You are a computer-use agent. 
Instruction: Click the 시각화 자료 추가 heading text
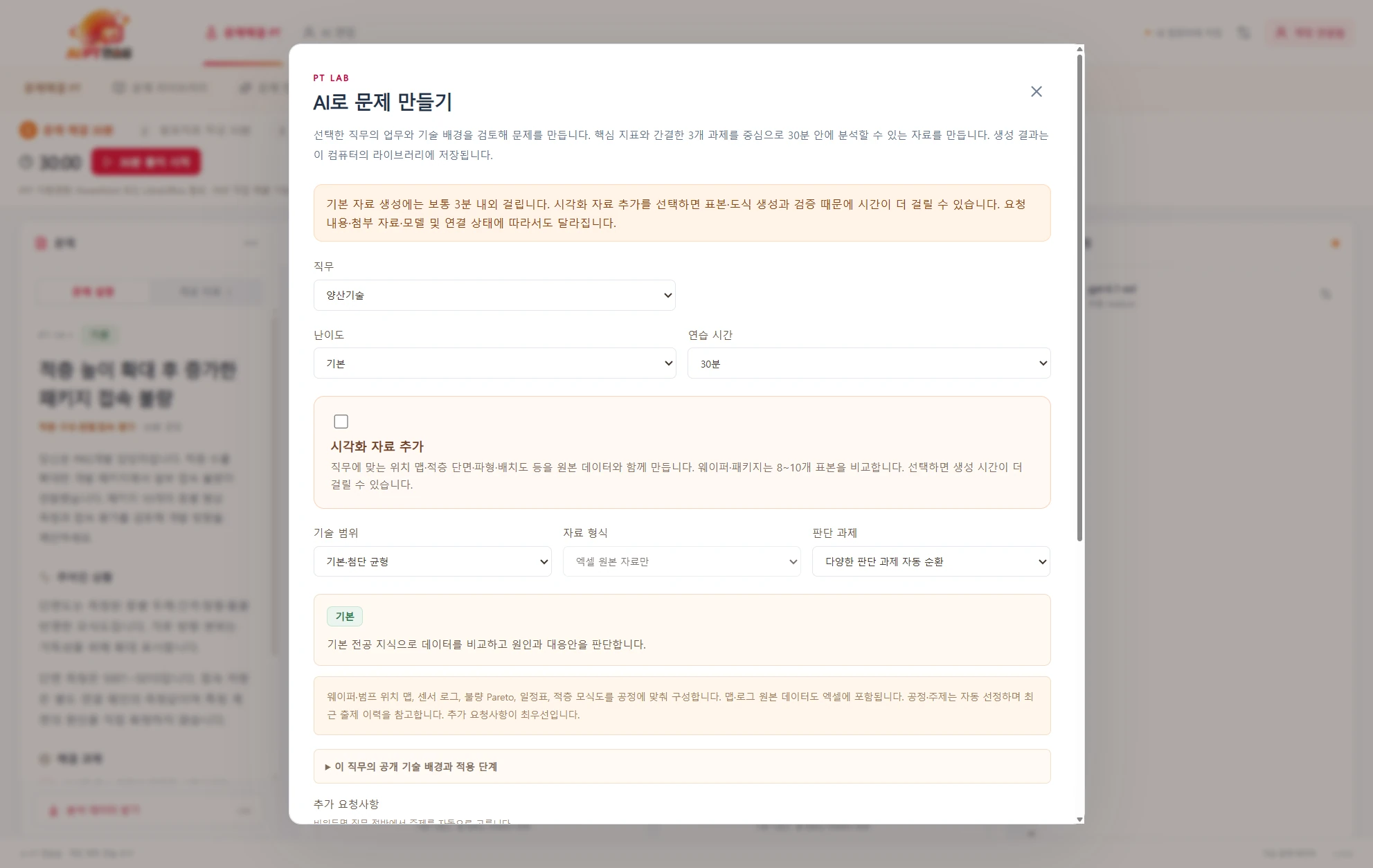point(377,446)
